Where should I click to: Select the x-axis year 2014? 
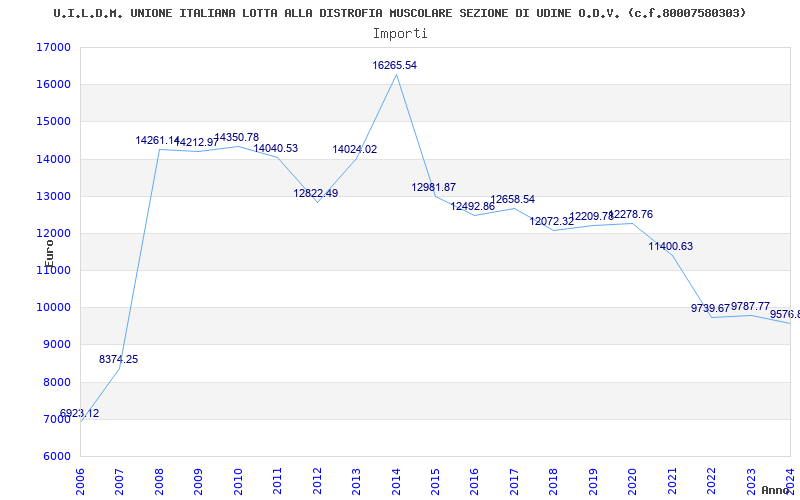point(396,482)
